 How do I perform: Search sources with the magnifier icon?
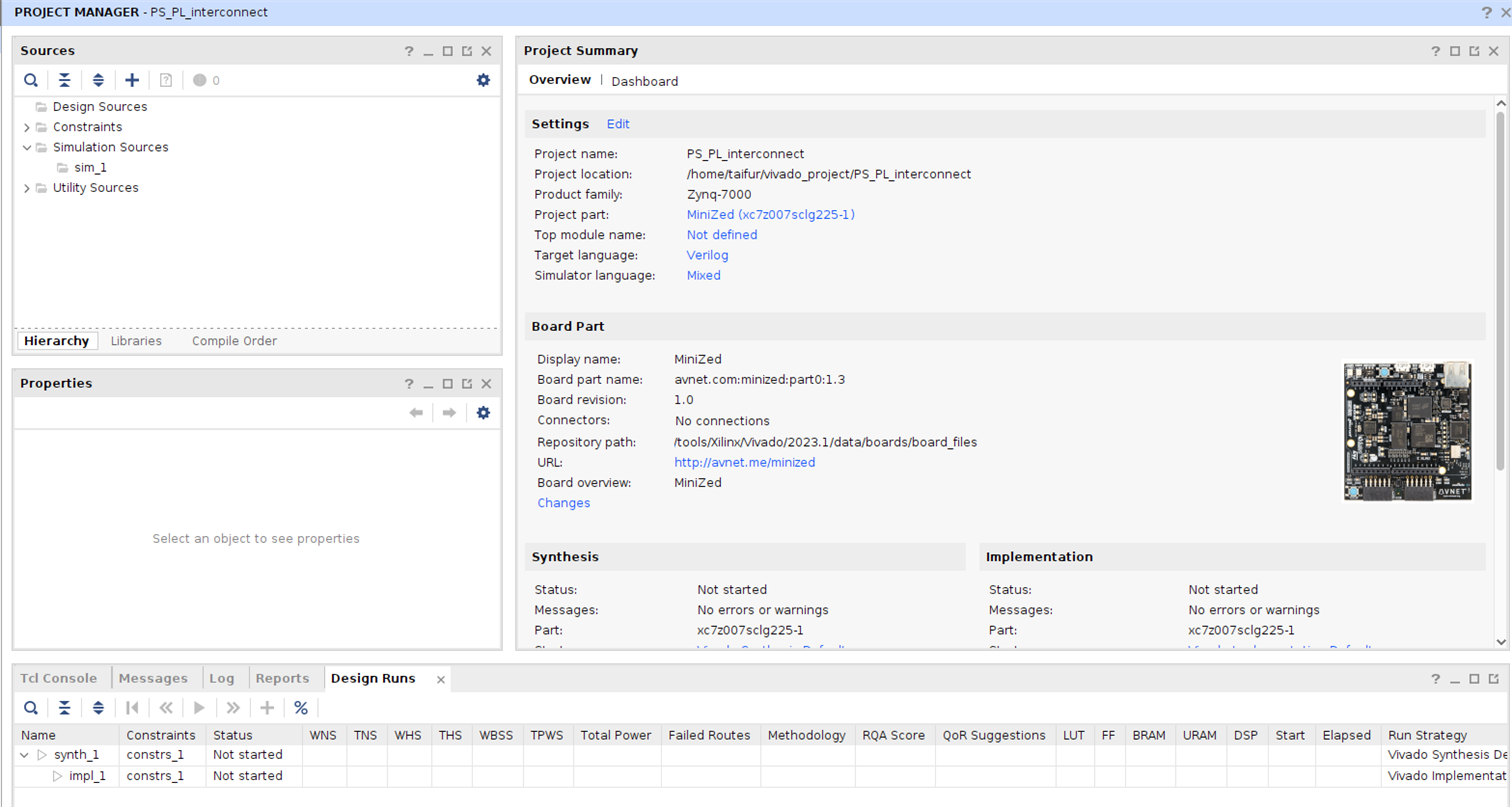31,80
